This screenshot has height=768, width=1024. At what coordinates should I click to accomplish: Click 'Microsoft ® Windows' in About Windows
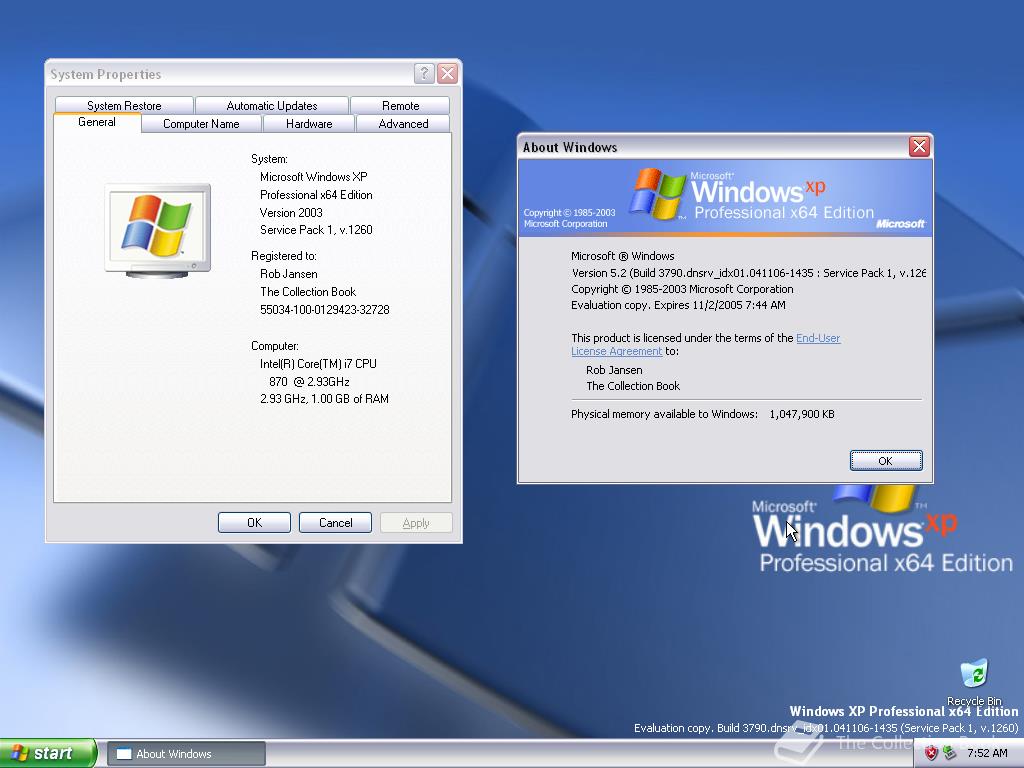pyautogui.click(x=622, y=256)
